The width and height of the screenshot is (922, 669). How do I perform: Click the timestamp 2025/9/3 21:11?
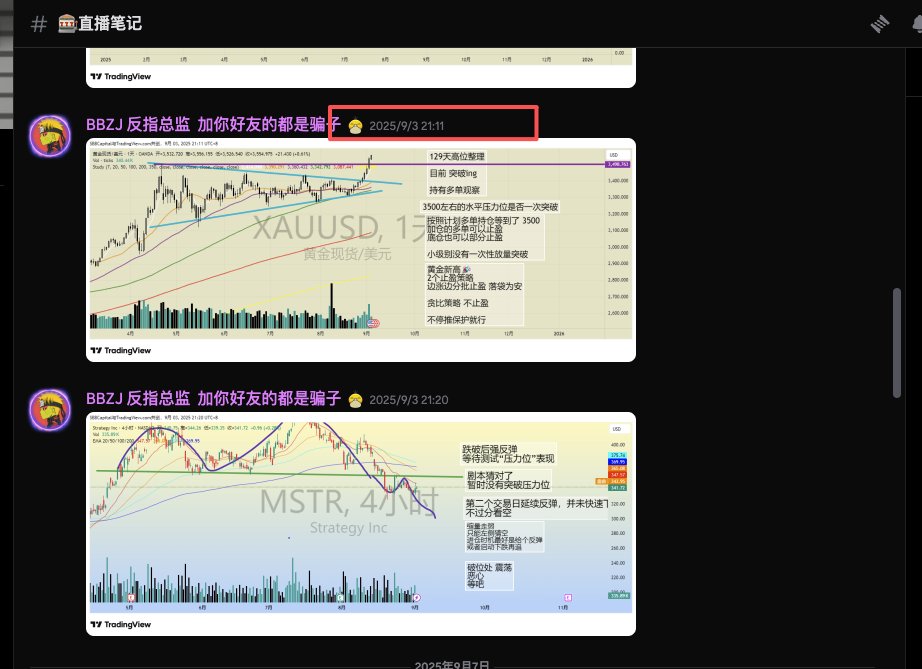point(406,126)
